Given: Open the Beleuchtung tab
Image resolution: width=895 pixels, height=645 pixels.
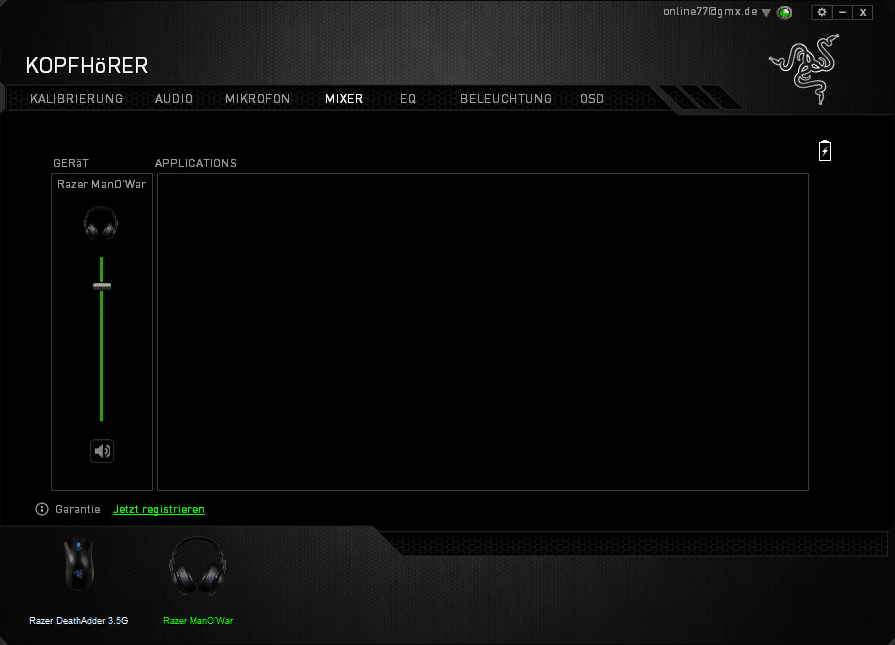Looking at the screenshot, I should pos(505,99).
